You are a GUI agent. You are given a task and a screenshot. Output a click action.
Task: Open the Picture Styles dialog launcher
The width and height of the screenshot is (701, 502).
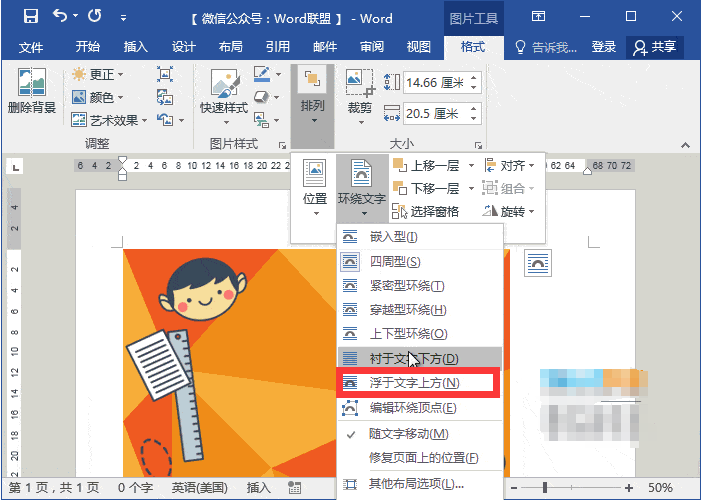(x=282, y=145)
